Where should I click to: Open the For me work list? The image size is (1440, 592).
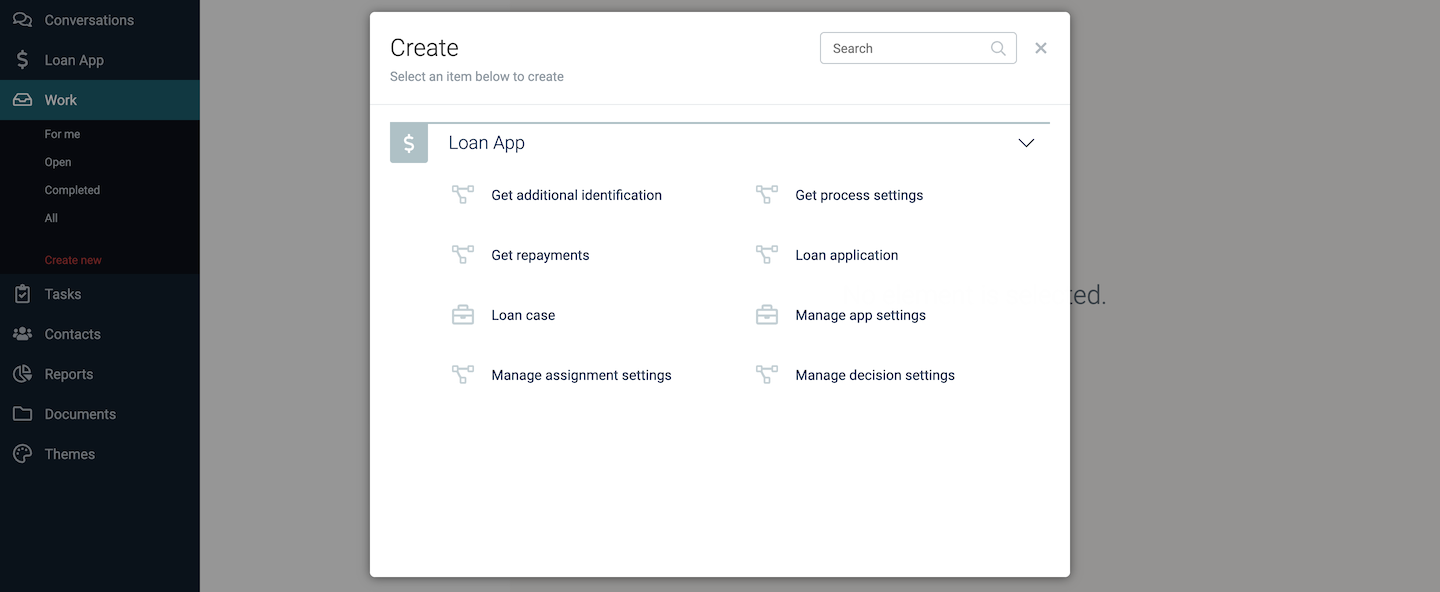pyautogui.click(x=62, y=134)
